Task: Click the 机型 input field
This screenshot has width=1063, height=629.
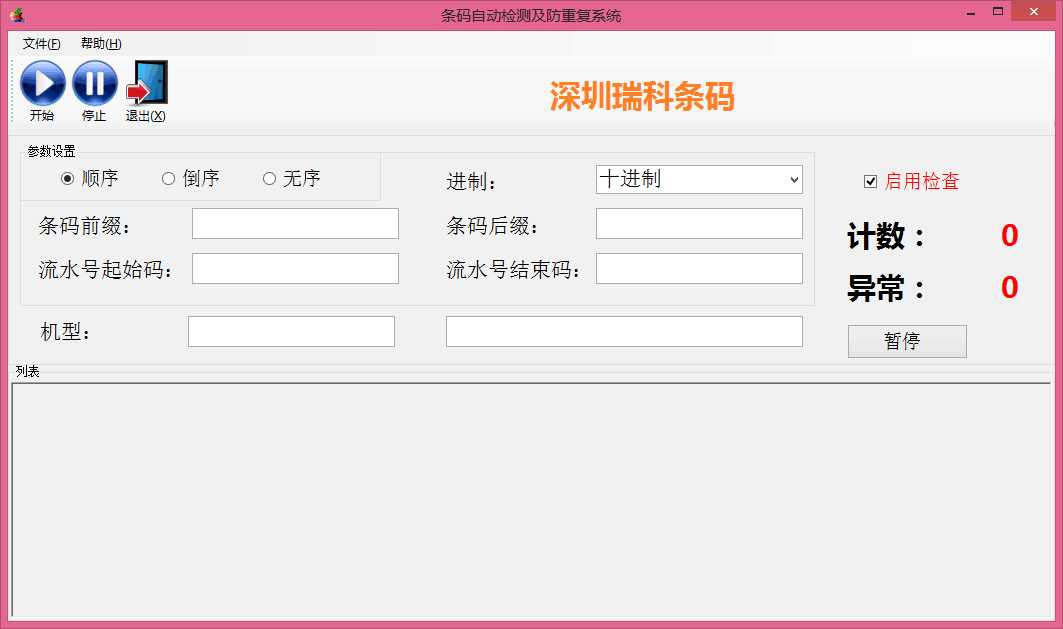Action: pyautogui.click(x=291, y=331)
